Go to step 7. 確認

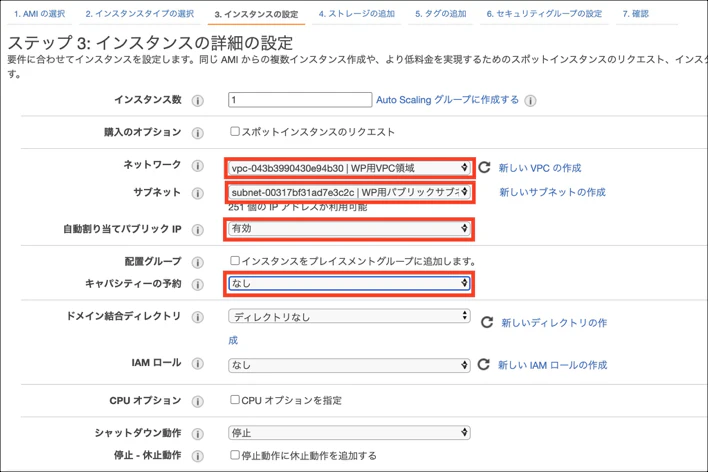click(x=635, y=14)
